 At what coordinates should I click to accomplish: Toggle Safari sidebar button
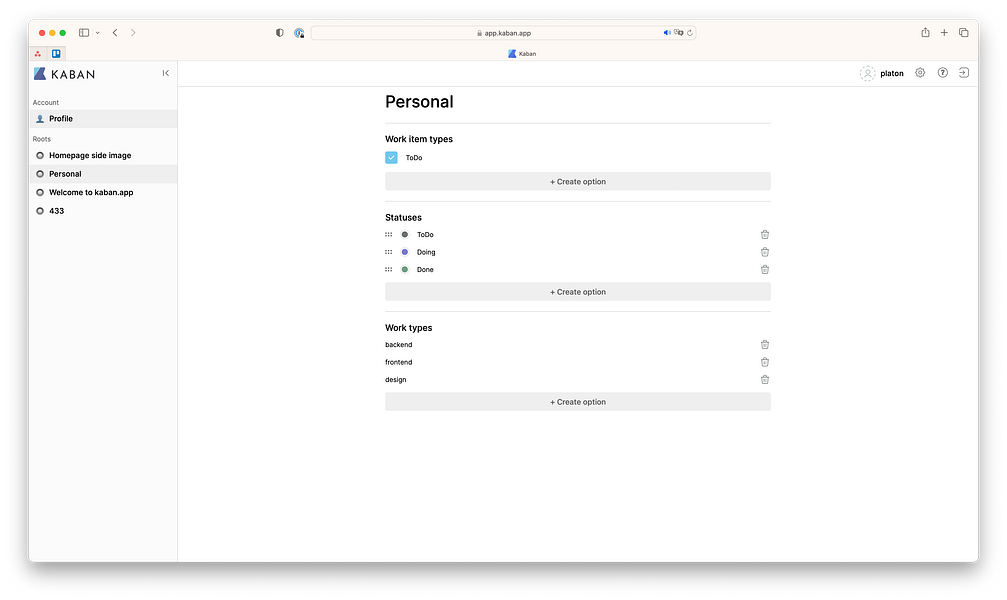pos(84,33)
